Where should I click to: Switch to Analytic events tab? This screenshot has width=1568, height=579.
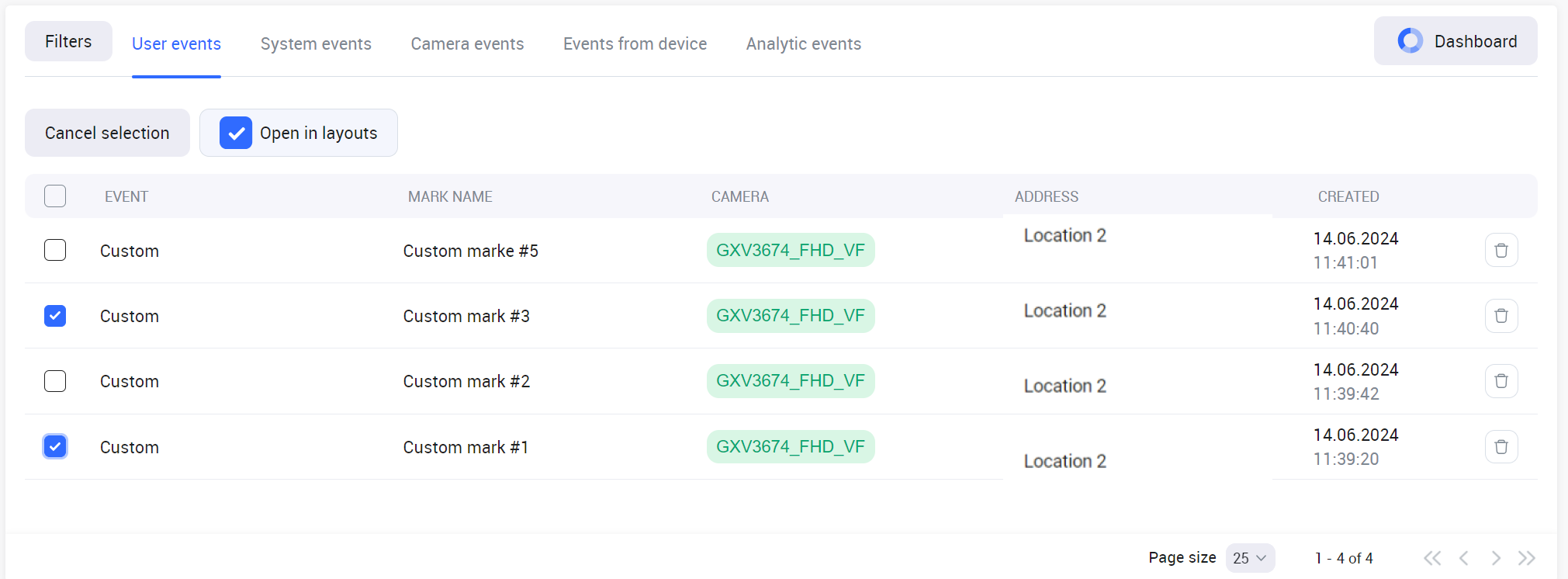pyautogui.click(x=803, y=44)
